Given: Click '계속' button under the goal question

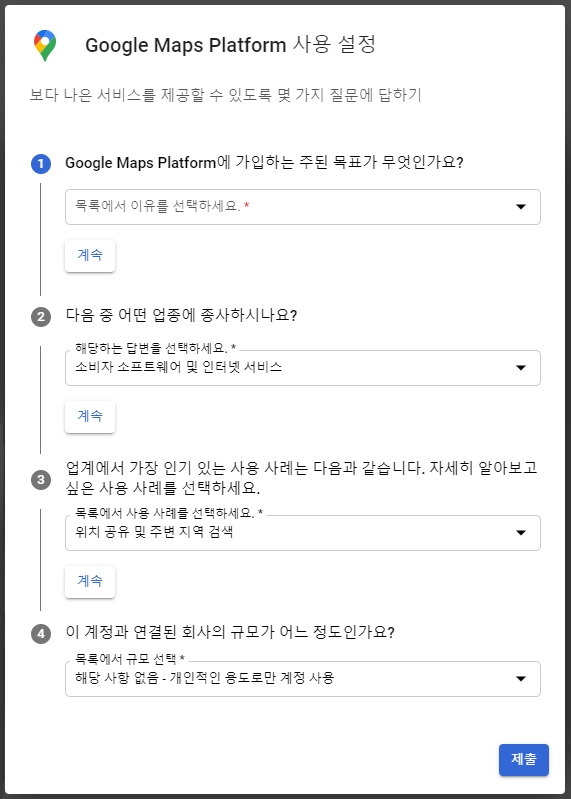Looking at the screenshot, I should 90,255.
